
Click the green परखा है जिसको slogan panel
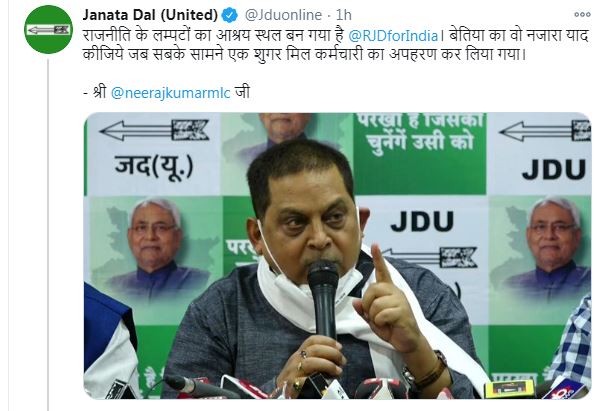(419, 153)
